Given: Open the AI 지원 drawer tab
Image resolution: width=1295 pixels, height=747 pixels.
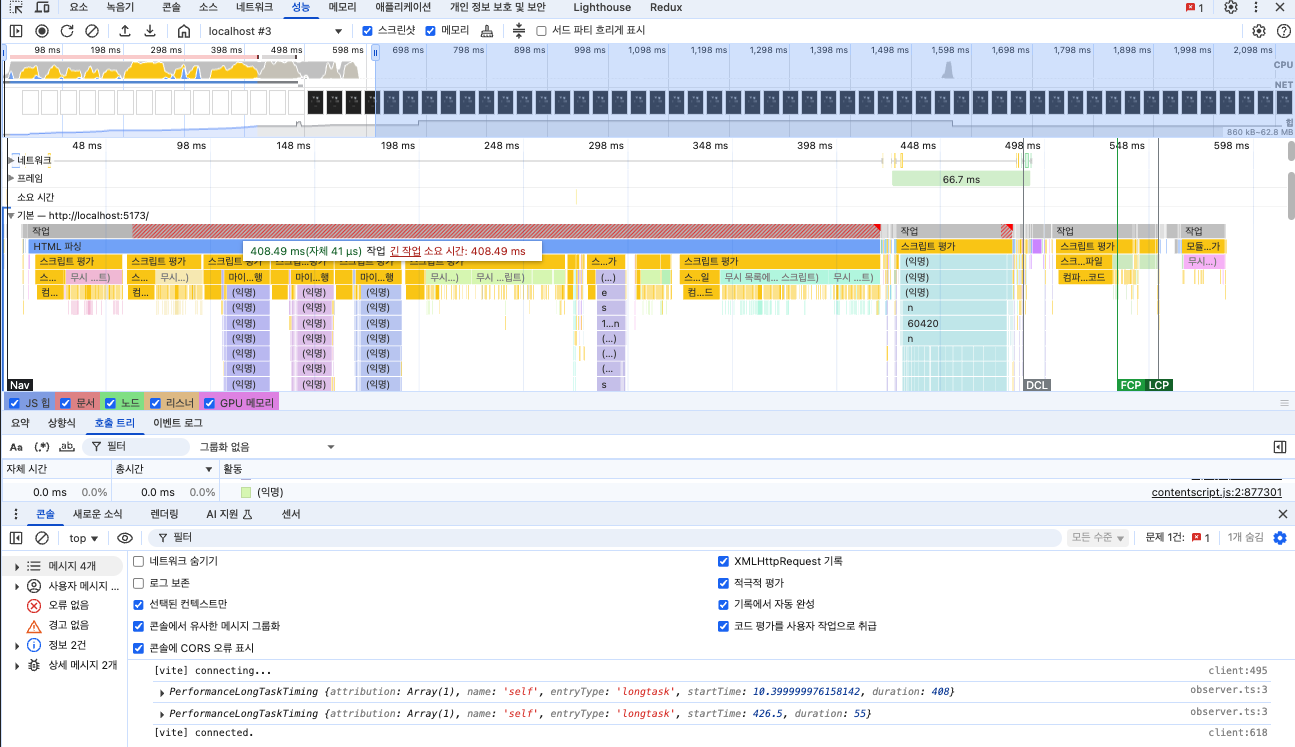Looking at the screenshot, I should (x=229, y=514).
